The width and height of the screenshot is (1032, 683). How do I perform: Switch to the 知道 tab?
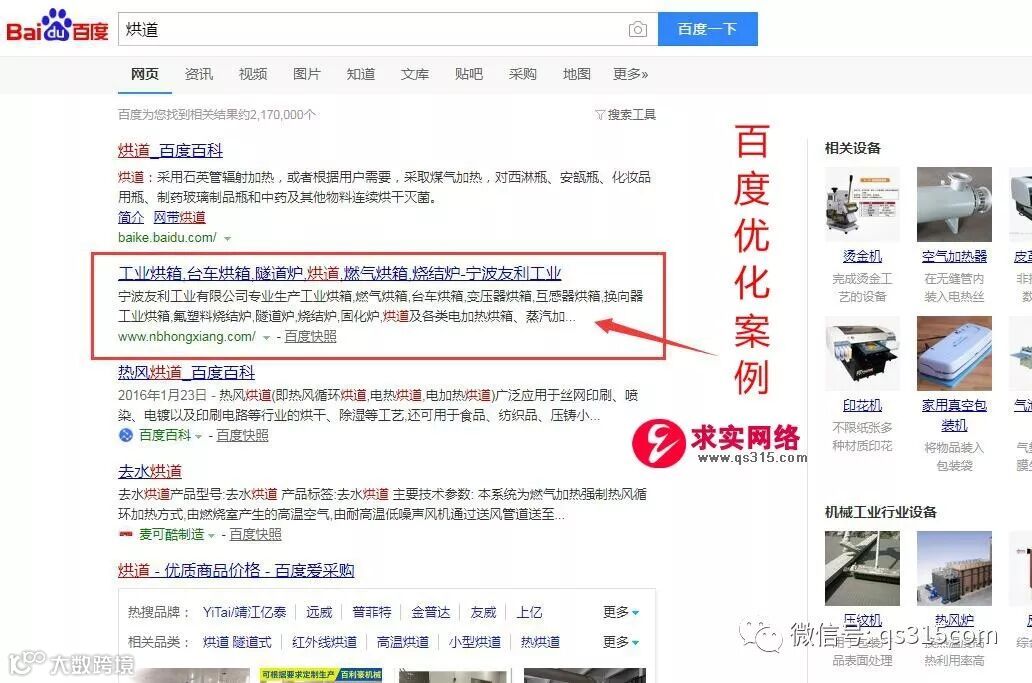click(x=361, y=74)
